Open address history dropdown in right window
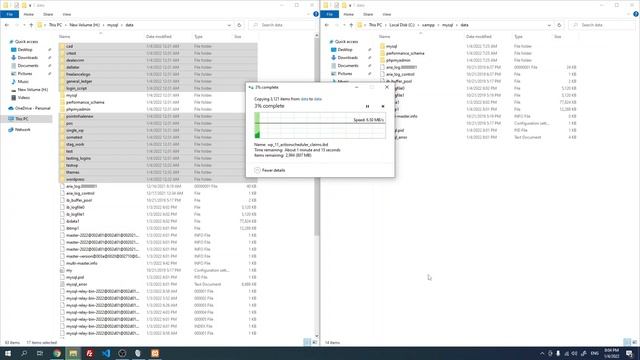The height and width of the screenshot is (360, 640). coord(549,25)
